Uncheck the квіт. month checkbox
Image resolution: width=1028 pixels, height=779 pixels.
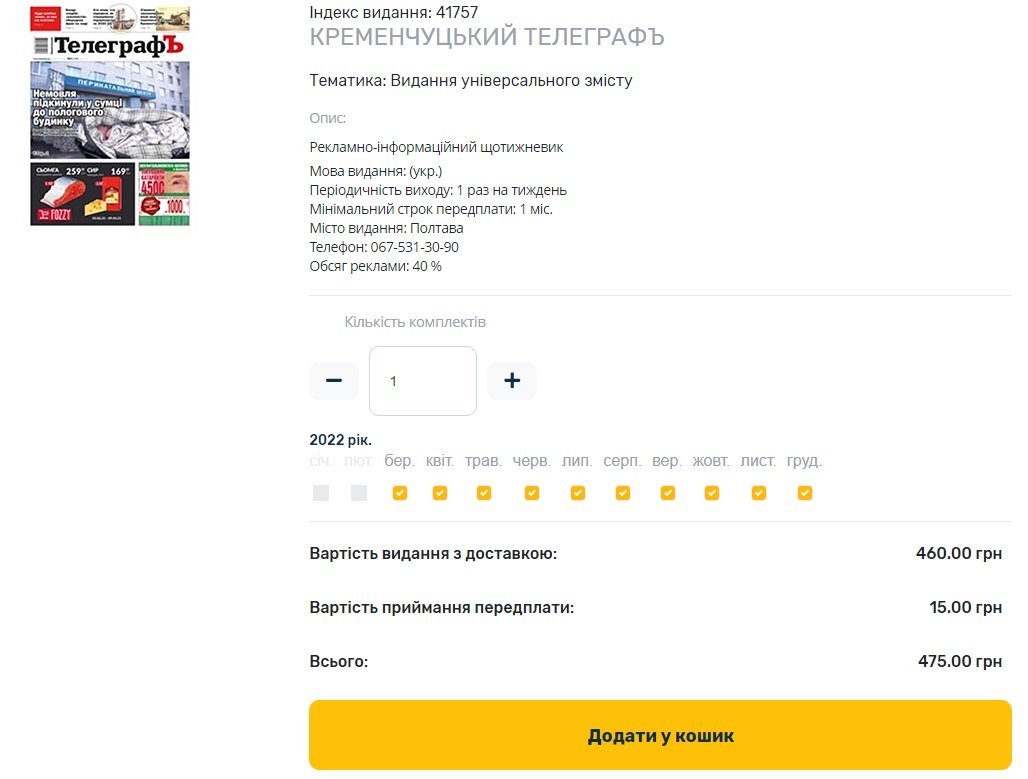coord(440,493)
